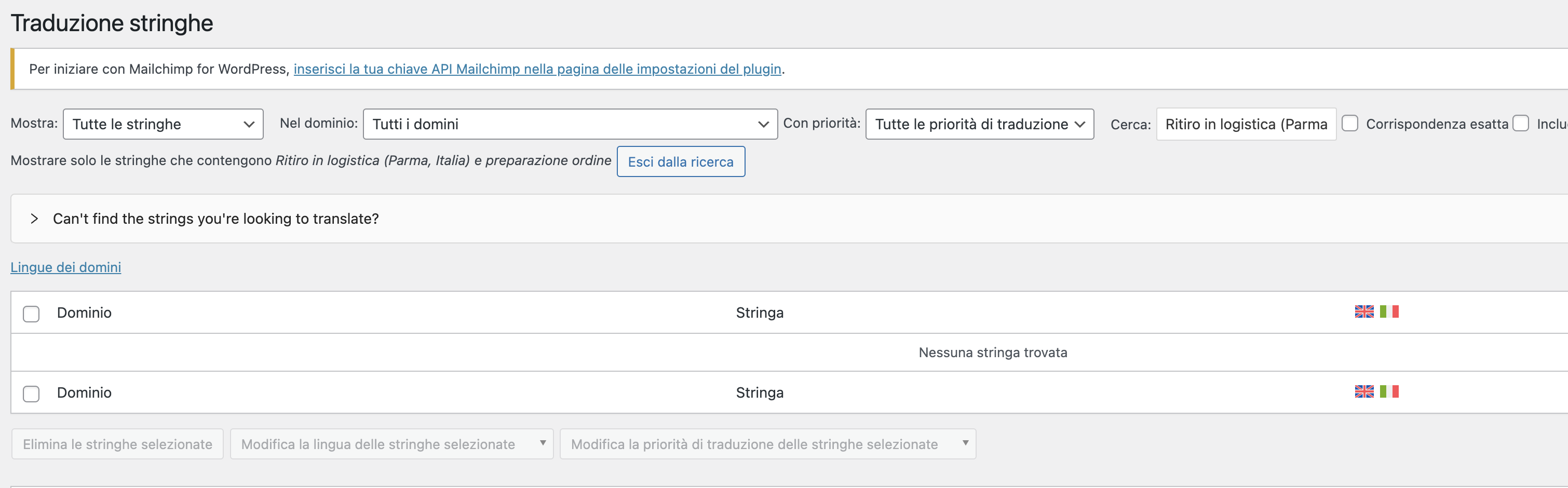
Task: Click the UK flag in header row
Action: (x=1363, y=311)
